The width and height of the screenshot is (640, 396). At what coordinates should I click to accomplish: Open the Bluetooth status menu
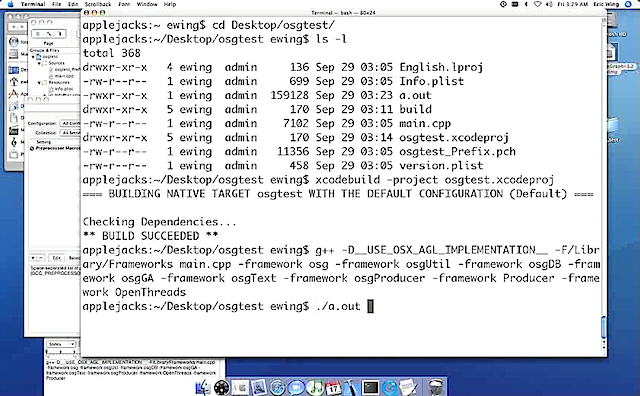526,4
